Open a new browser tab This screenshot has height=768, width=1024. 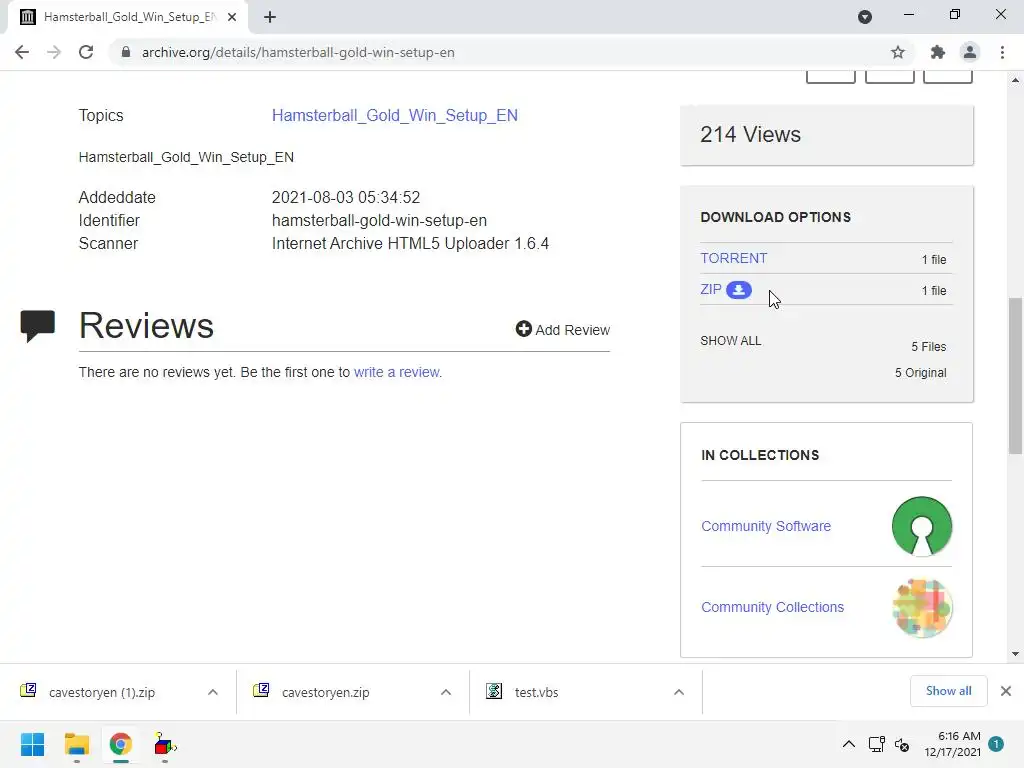[270, 17]
